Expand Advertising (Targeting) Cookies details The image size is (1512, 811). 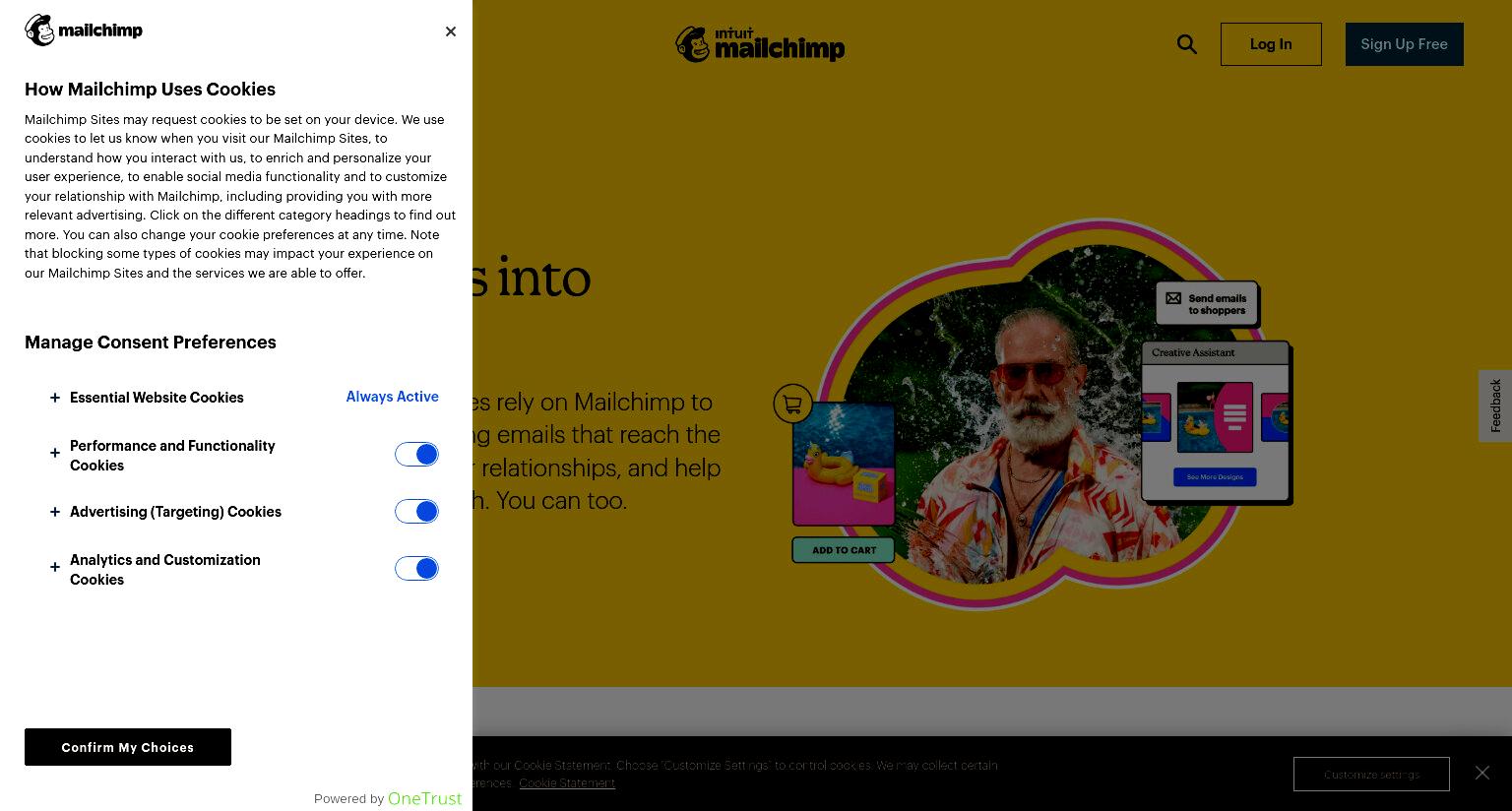55,512
